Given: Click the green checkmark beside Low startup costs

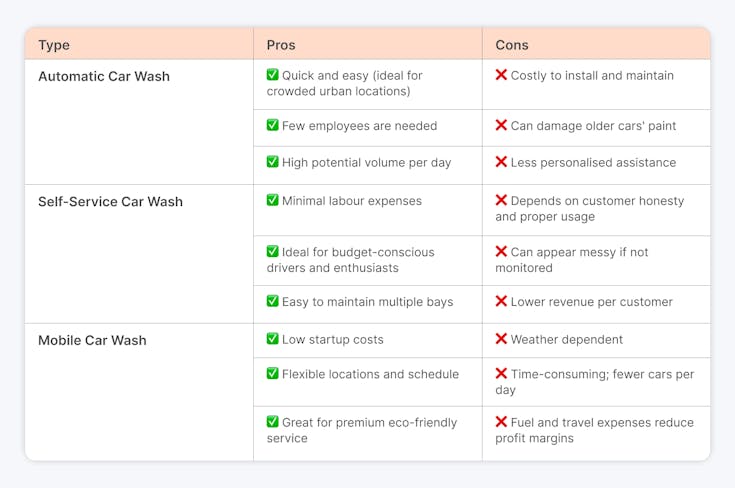Looking at the screenshot, I should point(272,338).
